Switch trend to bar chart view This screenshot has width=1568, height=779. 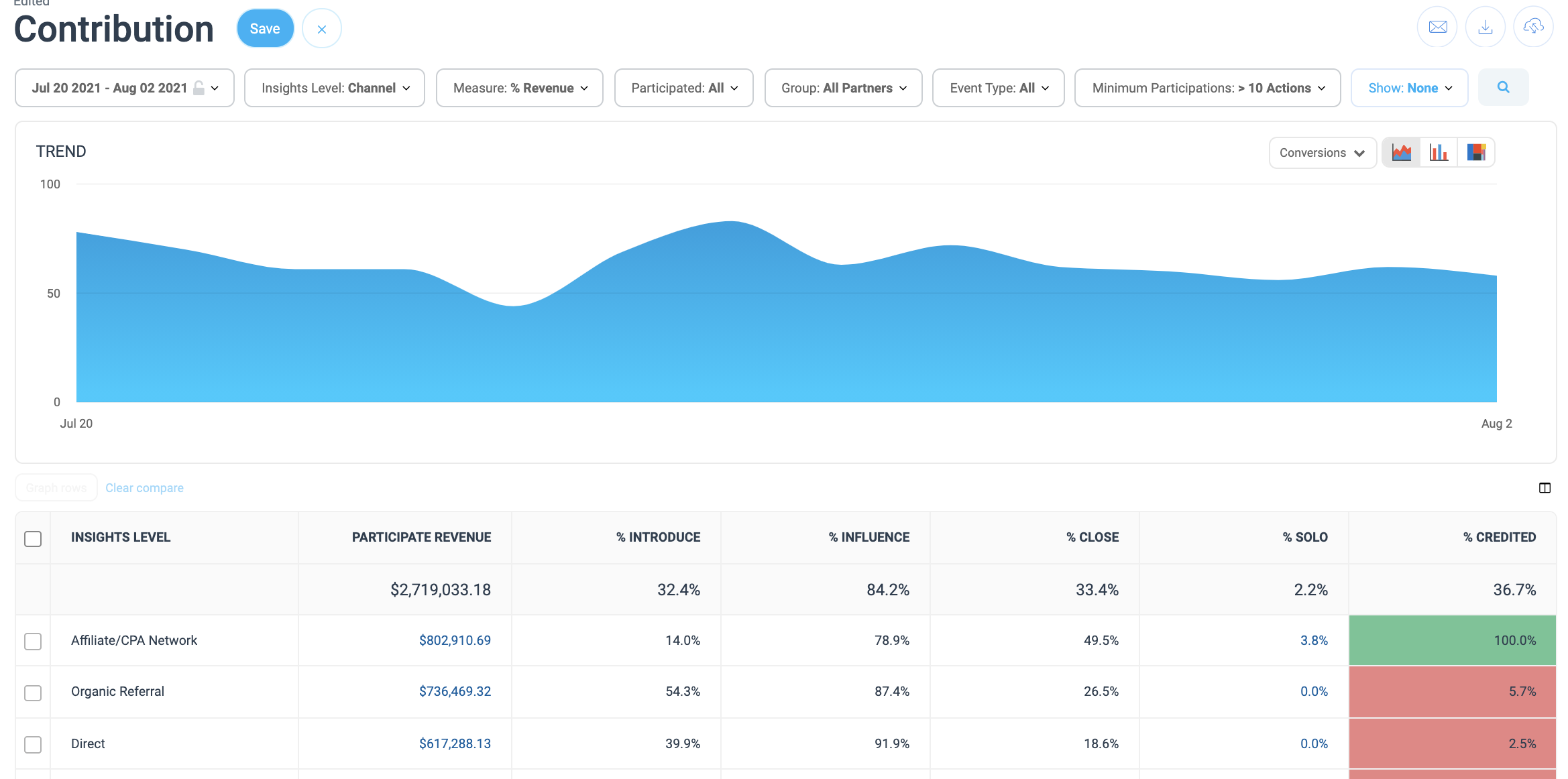coord(1438,153)
